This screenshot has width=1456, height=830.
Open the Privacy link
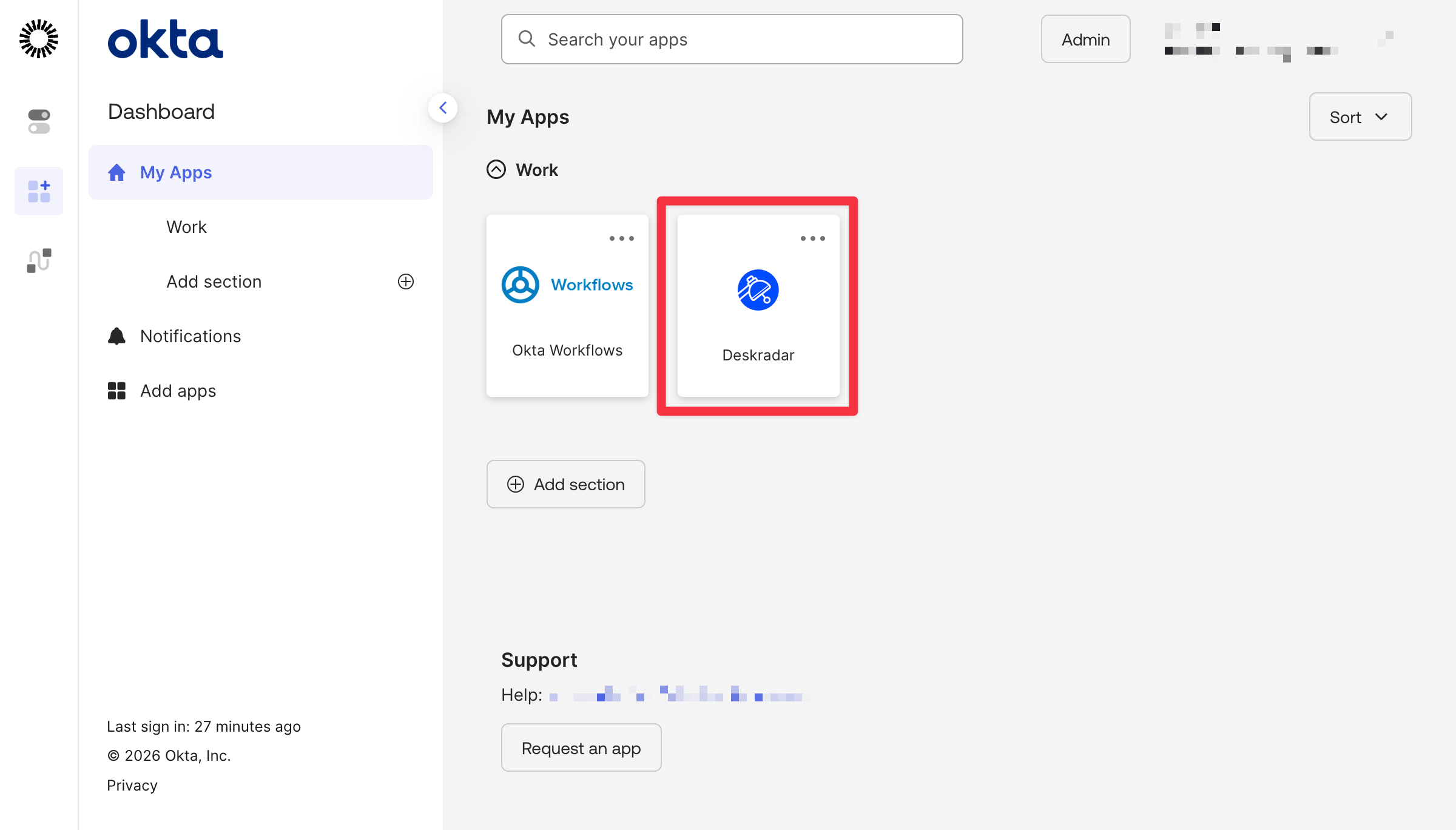click(132, 785)
